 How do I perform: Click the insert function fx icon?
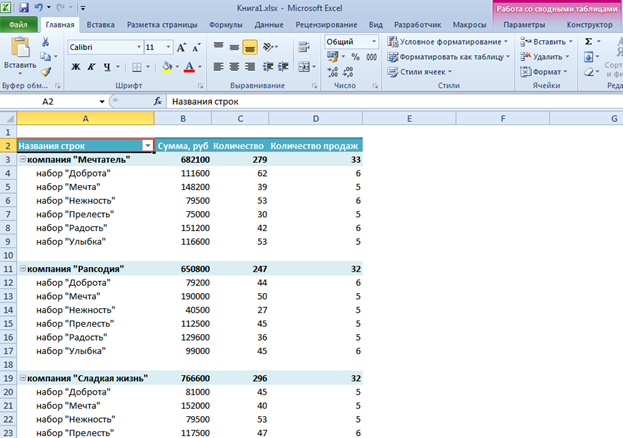pyautogui.click(x=158, y=102)
